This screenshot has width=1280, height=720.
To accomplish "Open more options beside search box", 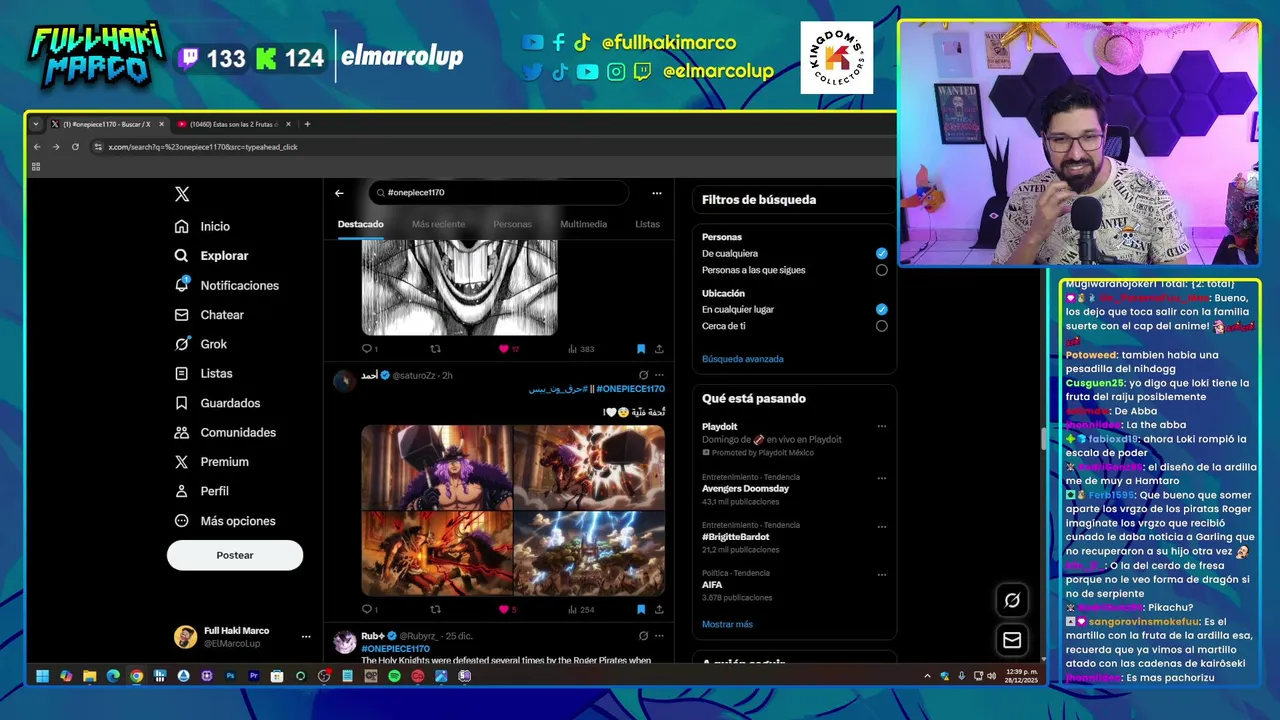I will [x=656, y=193].
